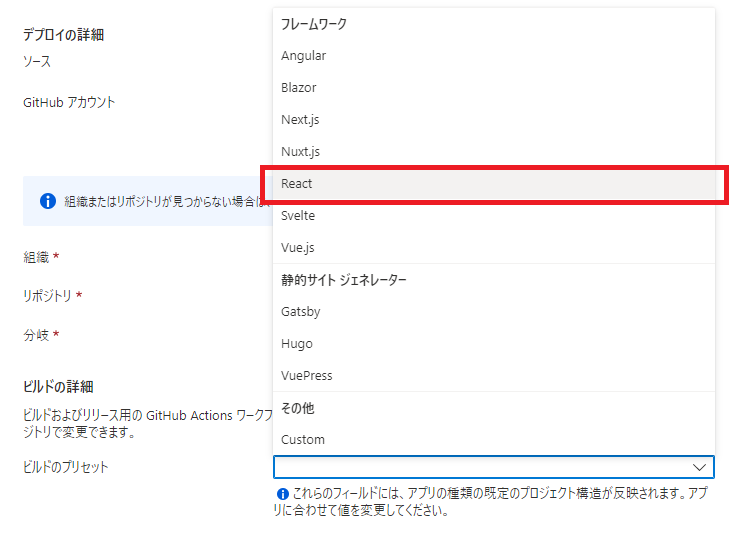
Task: Click the GitHub アカウント label
Action: [69, 102]
